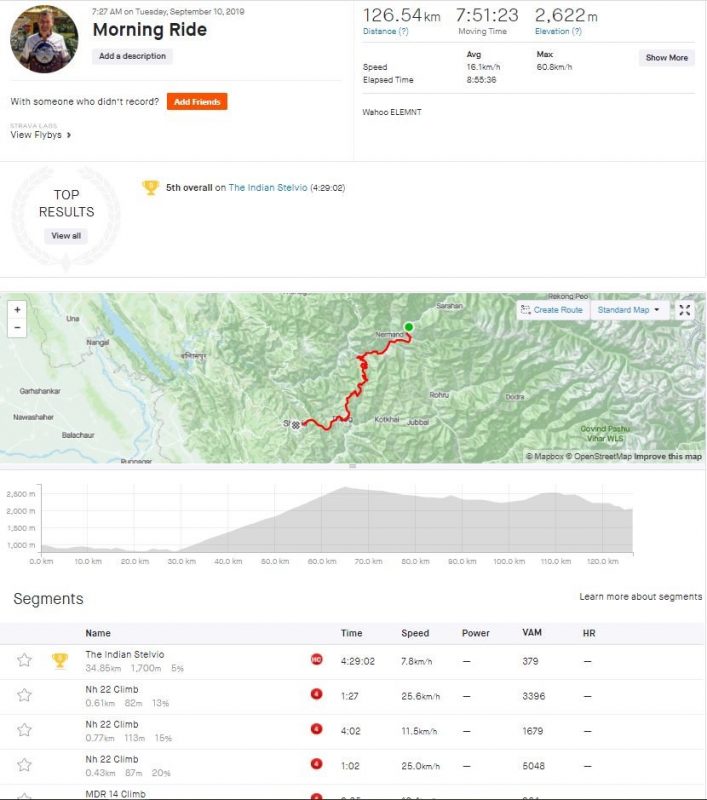This screenshot has width=707, height=800.
Task: Zoom out on the route map
Action: [17, 327]
